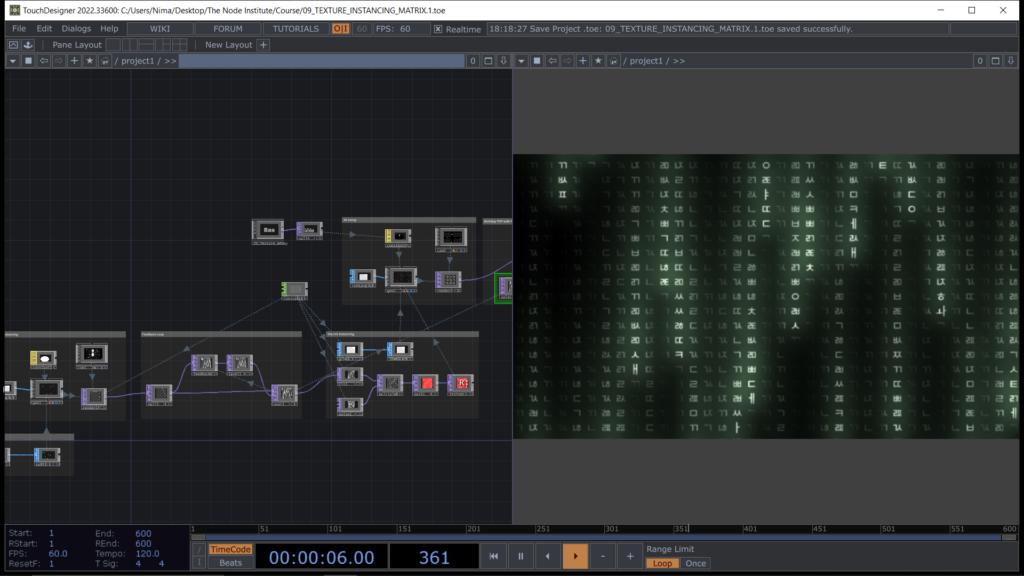Open the Dialogs menu

tap(76, 29)
